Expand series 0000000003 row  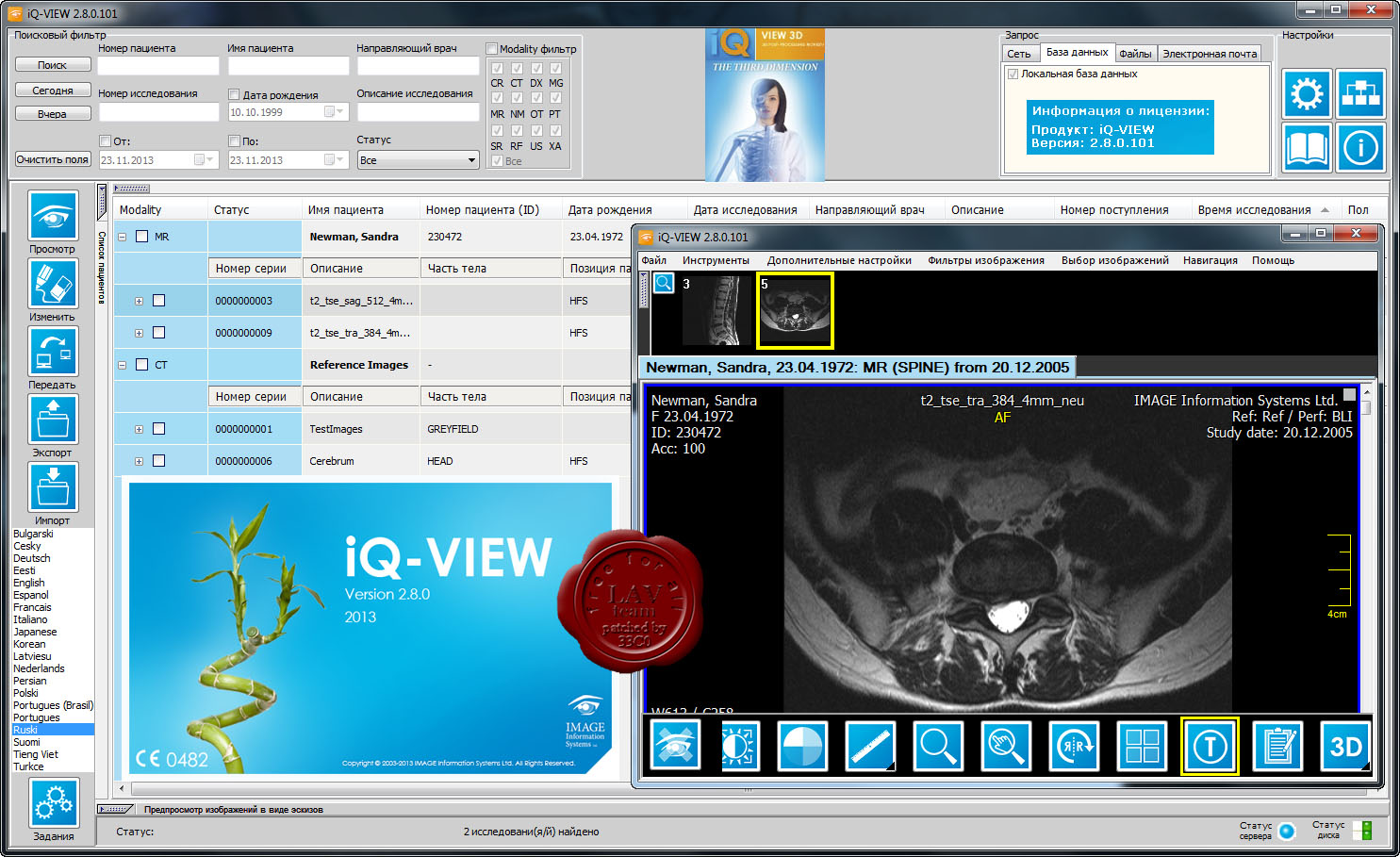pyautogui.click(x=139, y=302)
